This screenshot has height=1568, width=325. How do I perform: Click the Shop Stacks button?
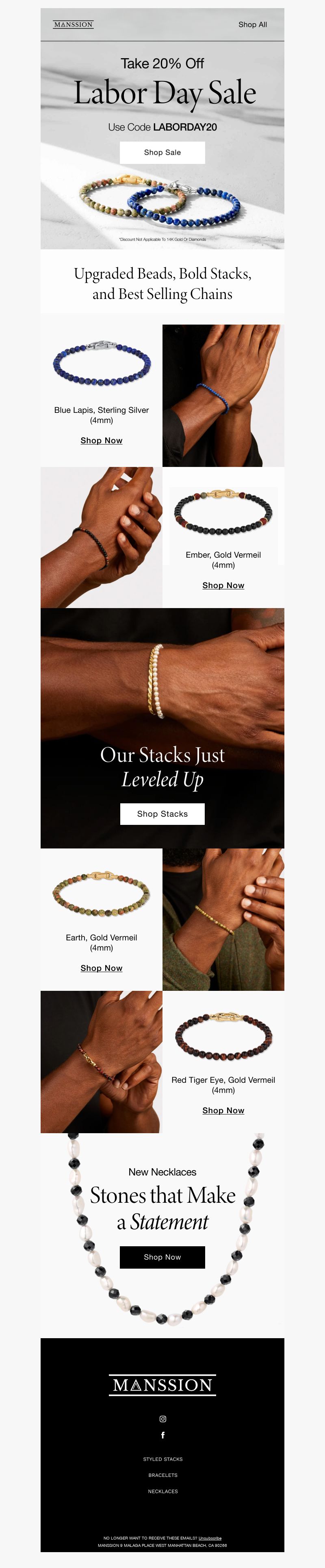162,814
